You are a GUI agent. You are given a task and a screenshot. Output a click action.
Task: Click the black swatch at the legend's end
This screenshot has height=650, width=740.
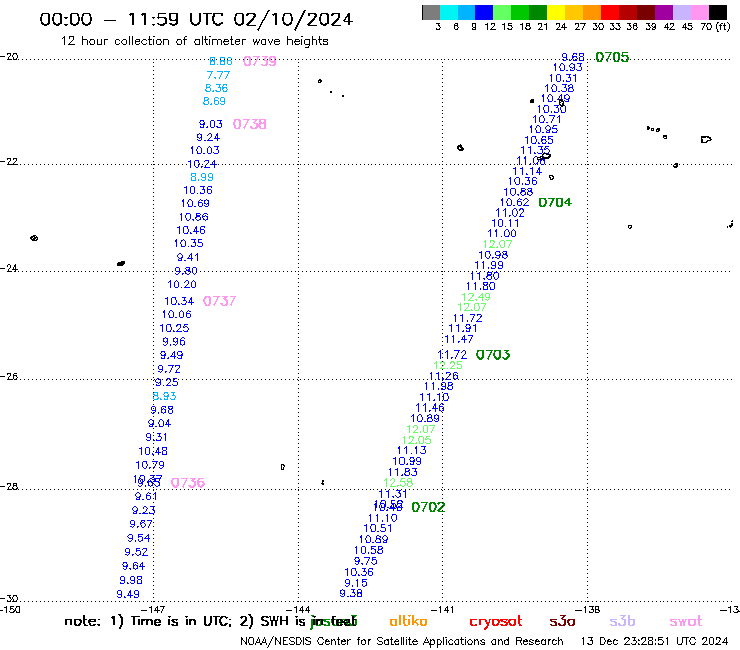pos(717,12)
